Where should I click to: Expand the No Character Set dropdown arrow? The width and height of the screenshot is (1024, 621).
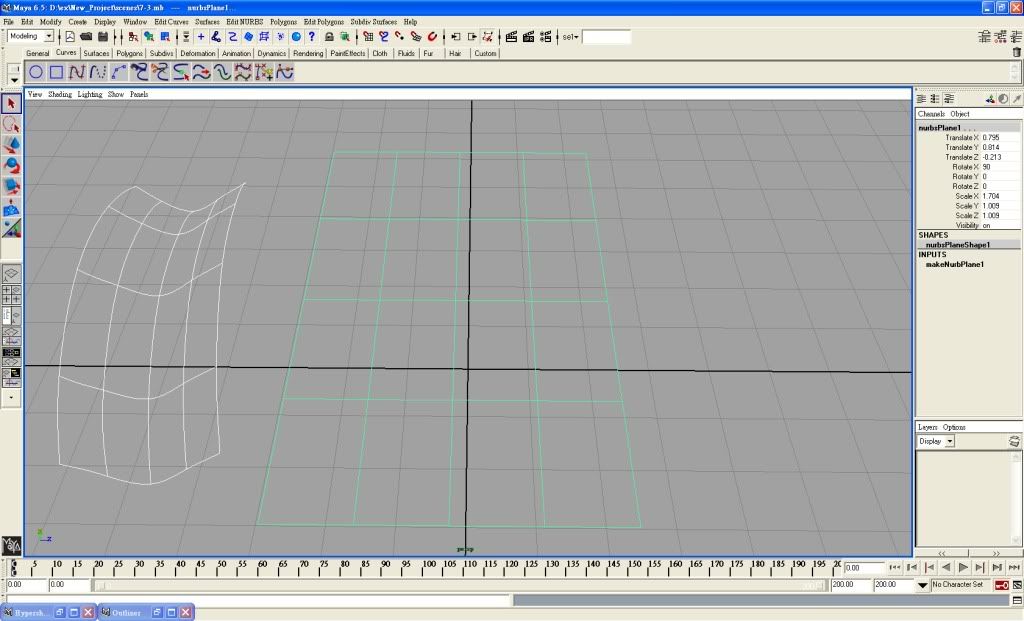click(x=923, y=585)
